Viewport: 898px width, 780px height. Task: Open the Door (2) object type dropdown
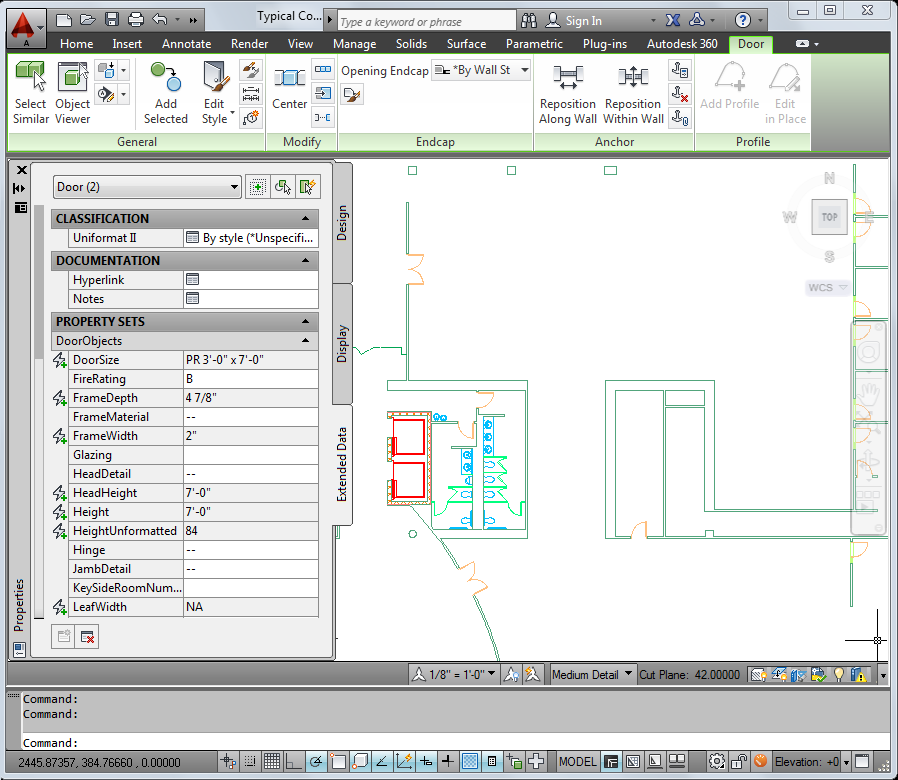tap(147, 187)
